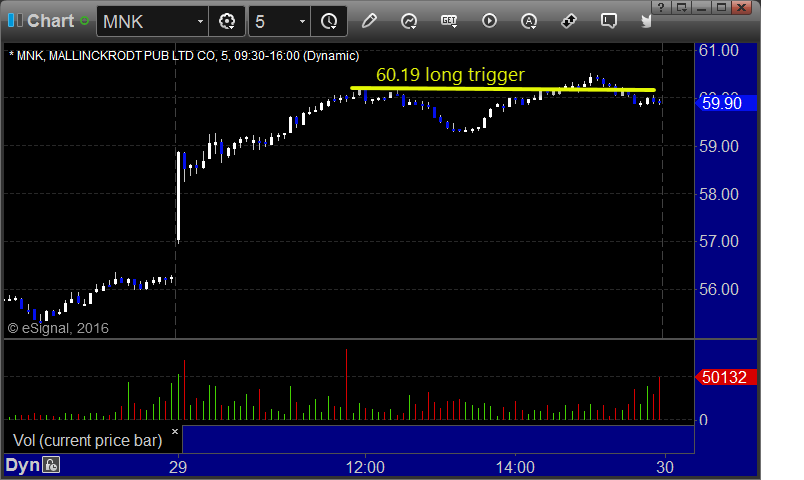Toggle the Dyn lock icon
This screenshot has height=480, width=804.
pos(51,465)
